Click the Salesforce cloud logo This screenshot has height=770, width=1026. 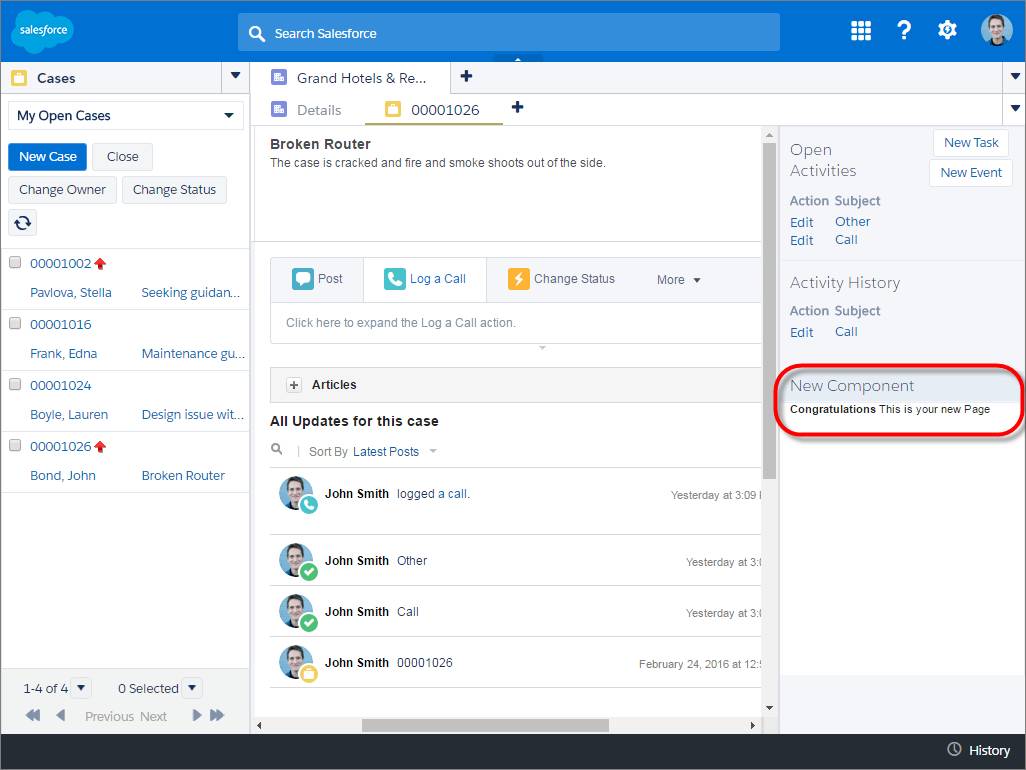pyautogui.click(x=43, y=31)
